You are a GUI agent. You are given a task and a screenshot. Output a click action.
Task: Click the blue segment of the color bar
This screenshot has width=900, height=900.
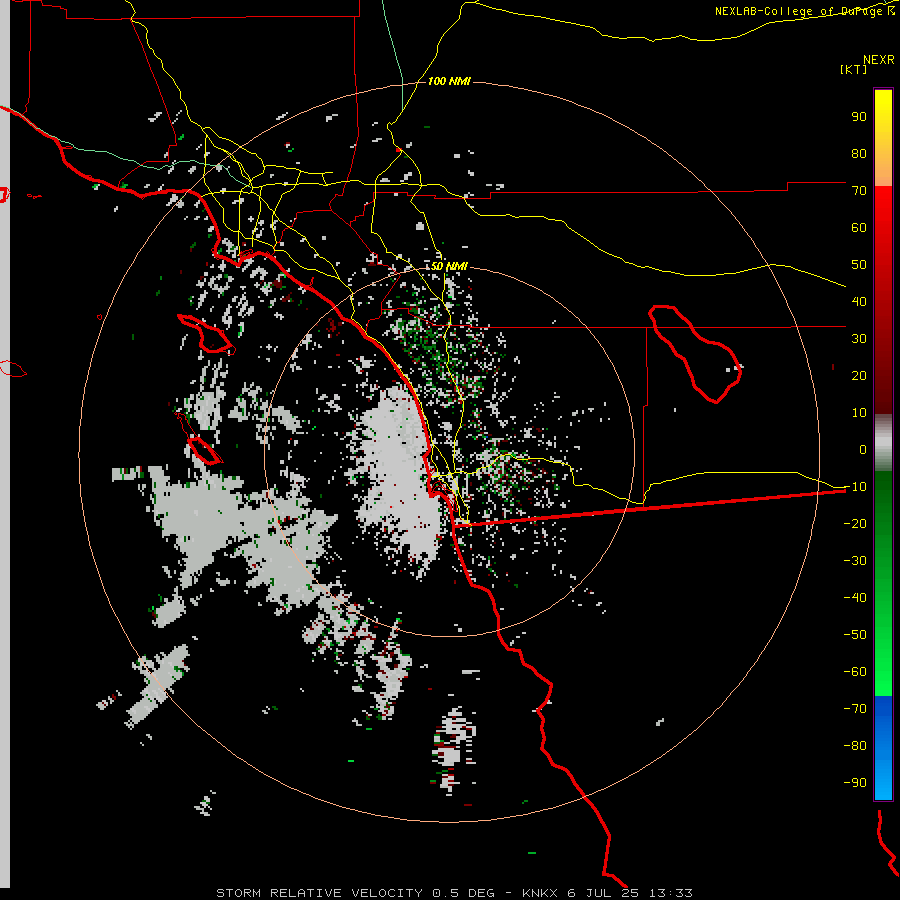coord(883,748)
